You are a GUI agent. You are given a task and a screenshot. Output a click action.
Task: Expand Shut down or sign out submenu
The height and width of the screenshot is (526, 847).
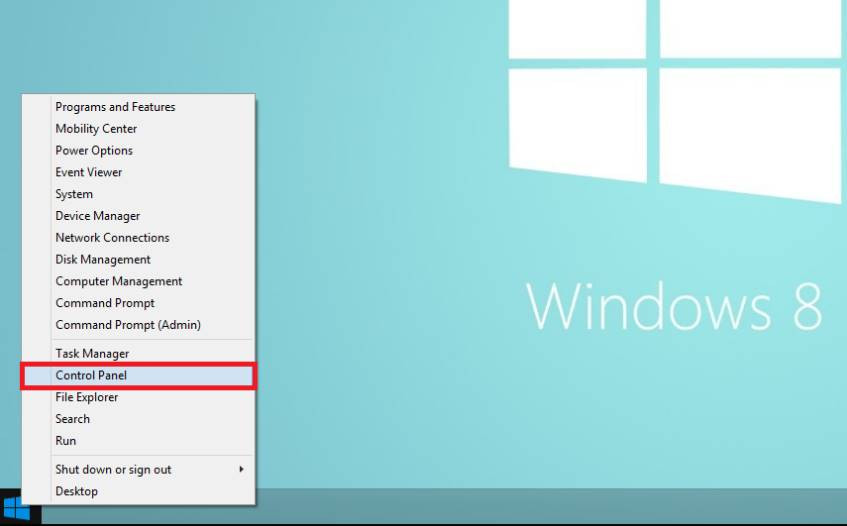pos(138,470)
